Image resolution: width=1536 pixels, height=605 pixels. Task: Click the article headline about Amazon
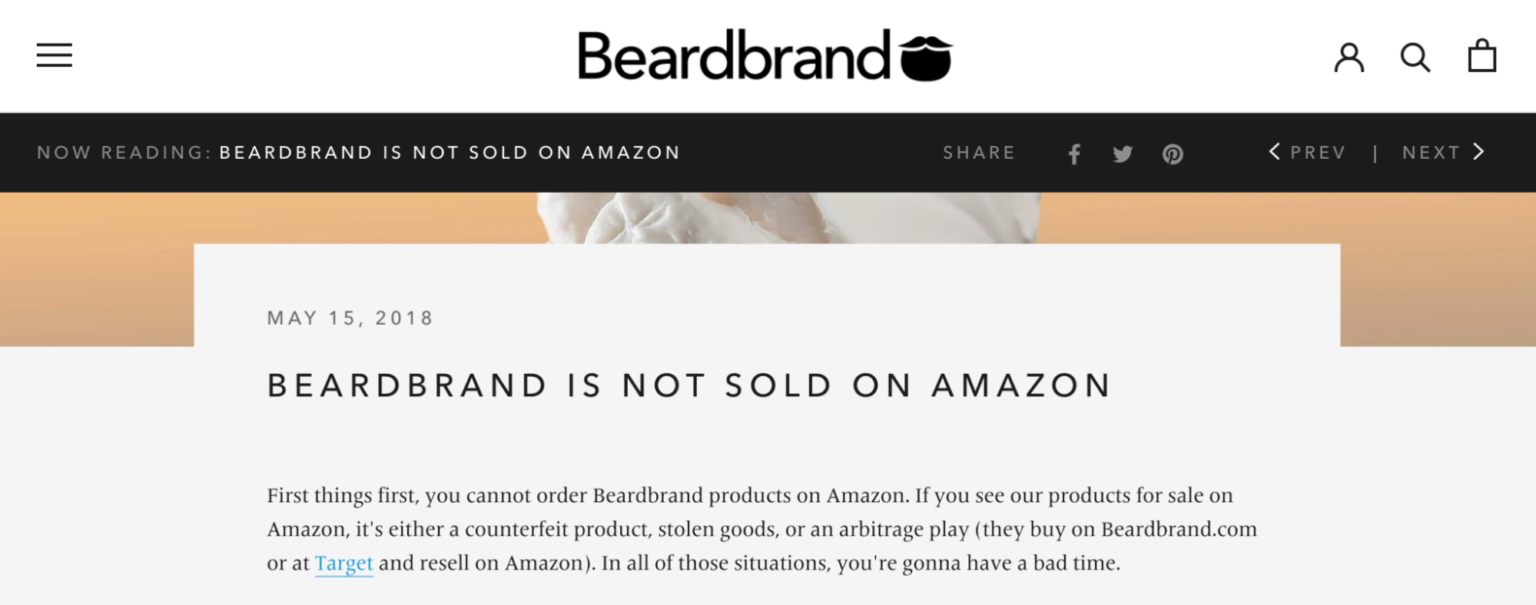click(x=689, y=386)
